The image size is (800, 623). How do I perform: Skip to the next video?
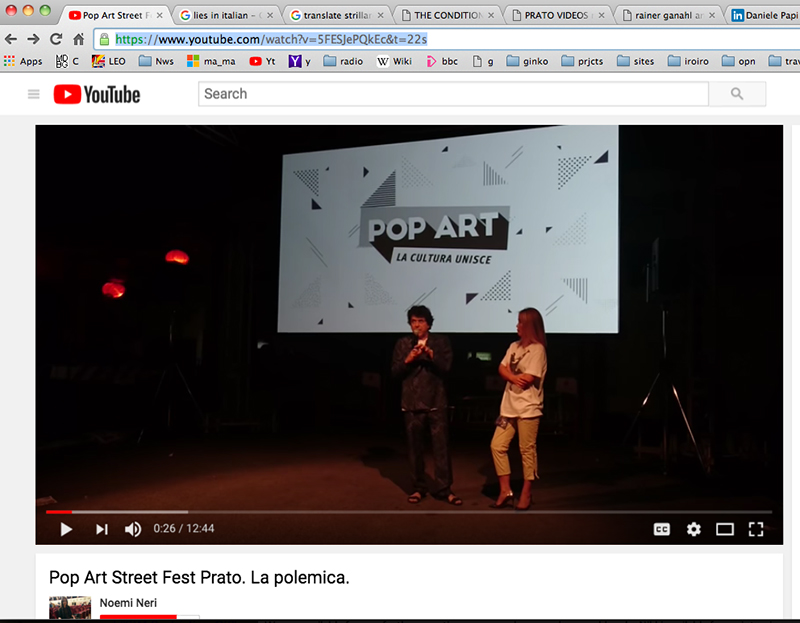pyautogui.click(x=101, y=529)
